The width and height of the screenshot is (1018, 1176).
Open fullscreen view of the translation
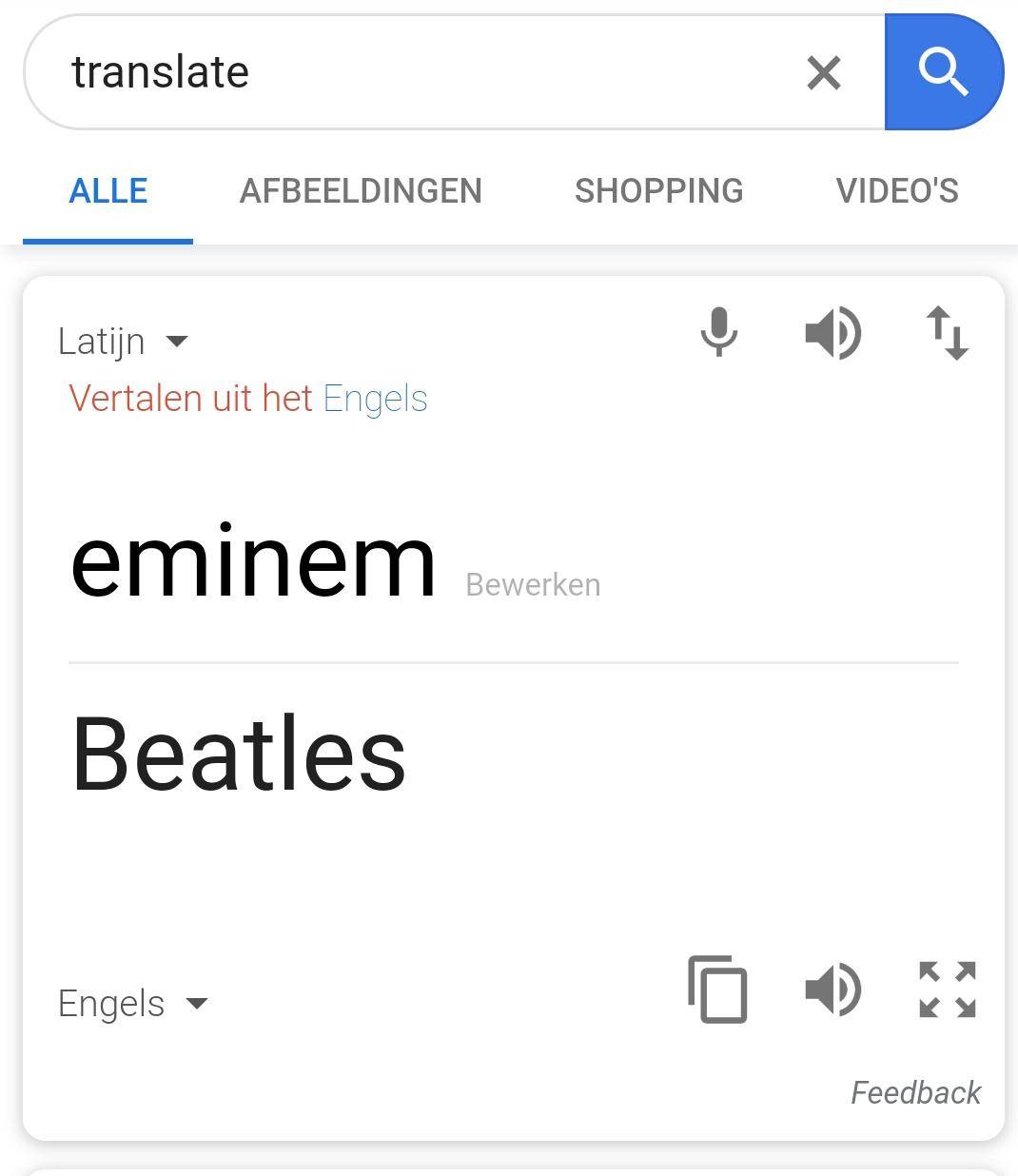point(947,990)
